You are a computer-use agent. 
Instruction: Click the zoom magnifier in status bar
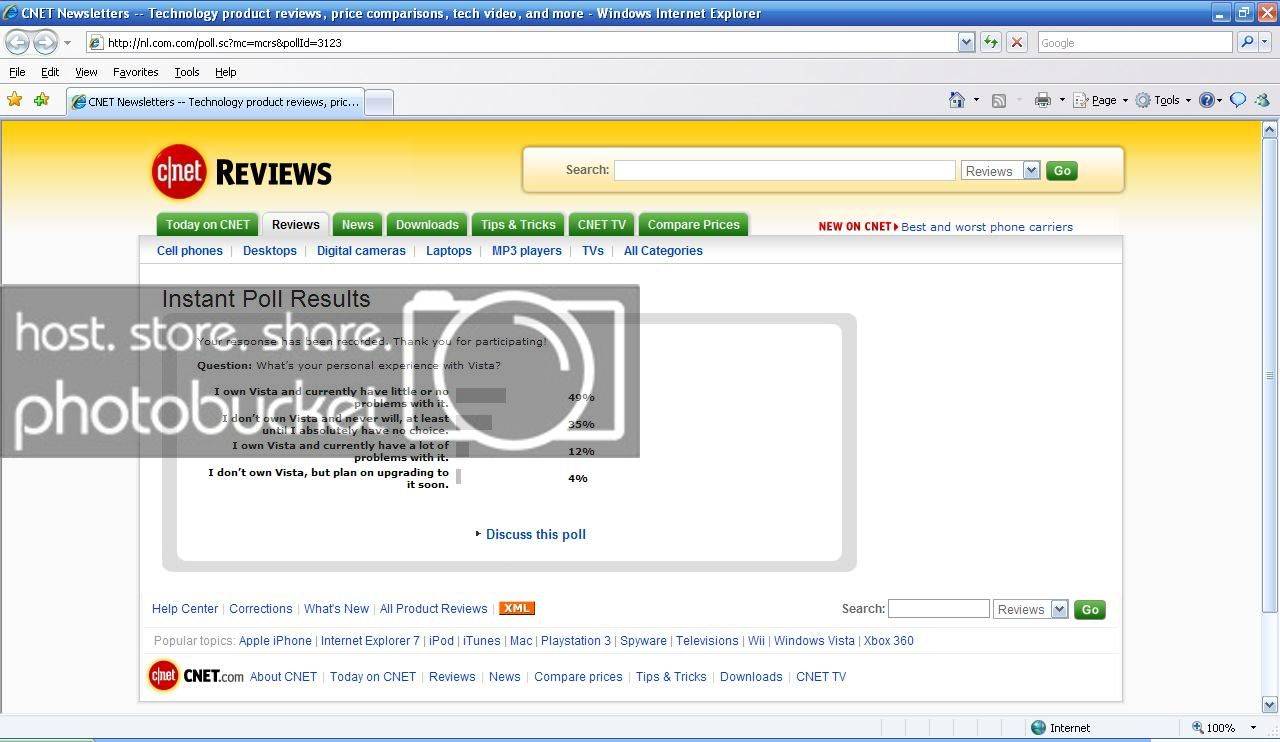click(x=1198, y=728)
